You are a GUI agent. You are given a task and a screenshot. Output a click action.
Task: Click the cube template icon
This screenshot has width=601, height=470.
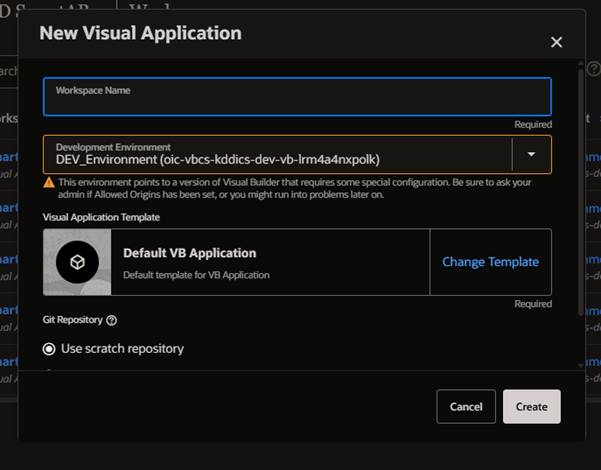coord(77,262)
